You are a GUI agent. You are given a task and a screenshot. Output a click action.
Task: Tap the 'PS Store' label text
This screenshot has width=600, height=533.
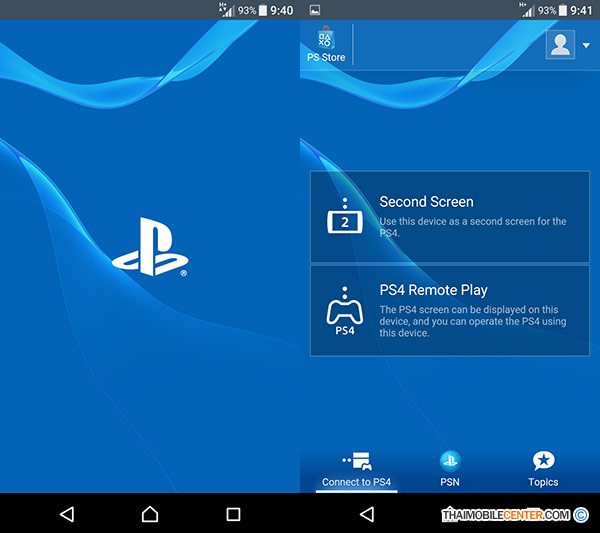click(x=326, y=57)
